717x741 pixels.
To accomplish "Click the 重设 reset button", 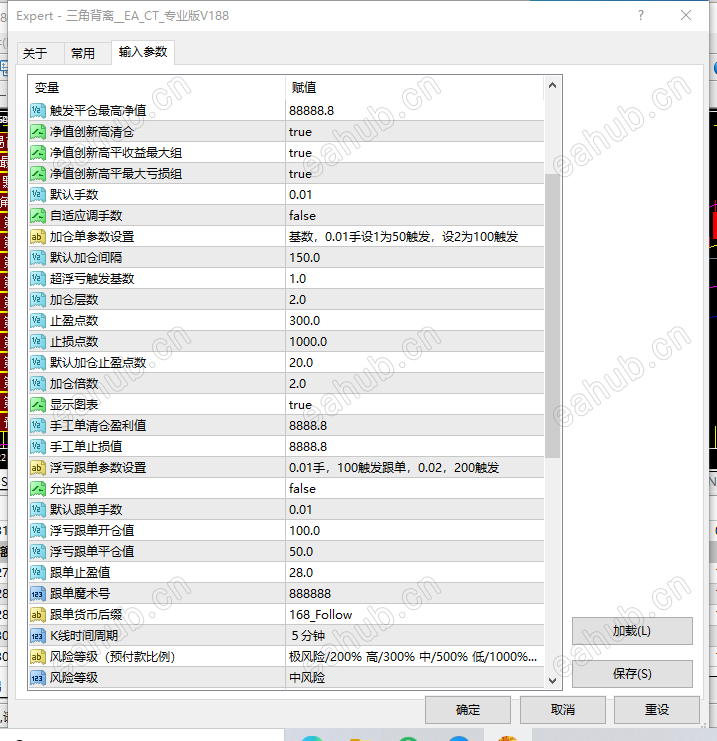I will [x=657, y=710].
